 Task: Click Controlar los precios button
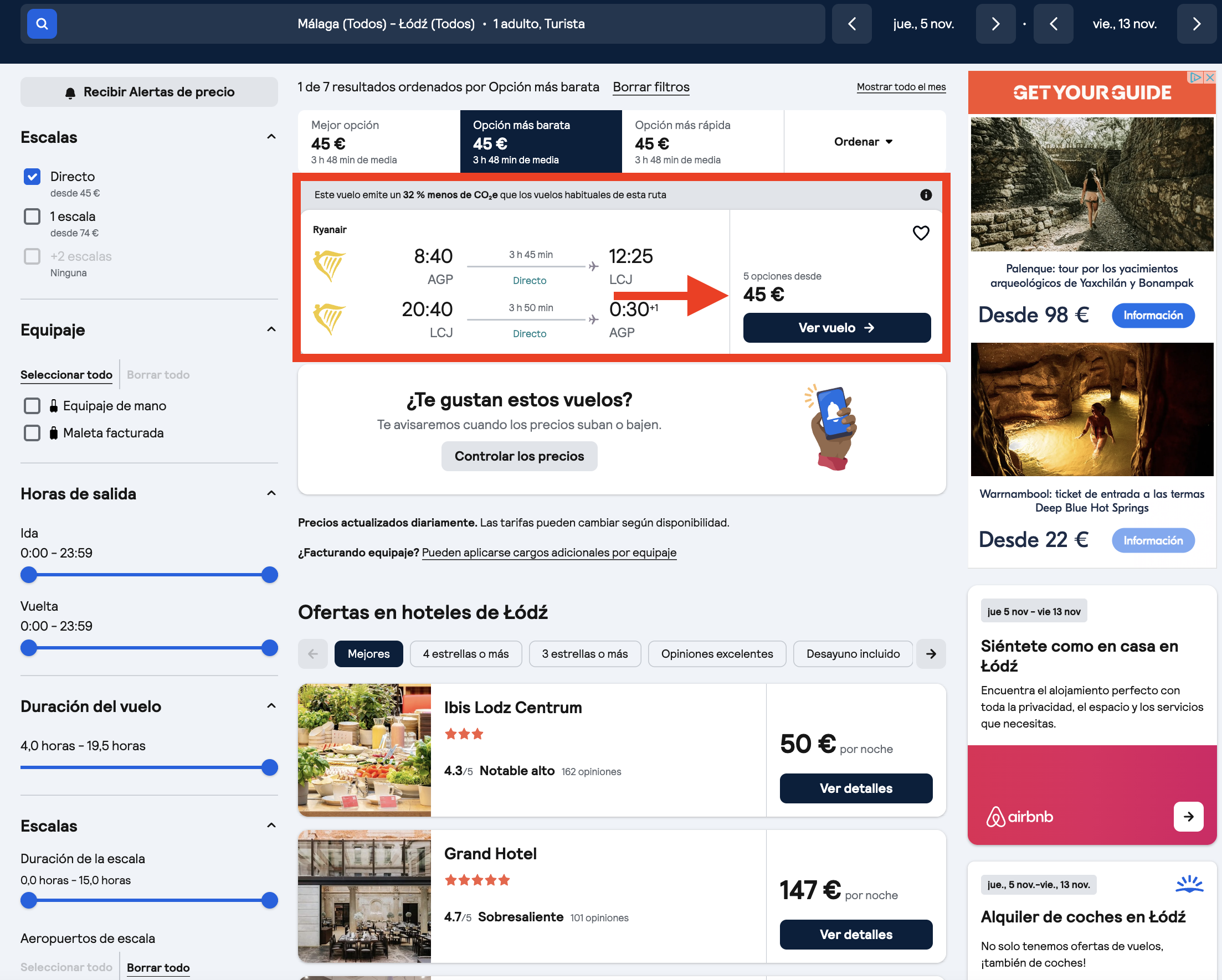519,456
